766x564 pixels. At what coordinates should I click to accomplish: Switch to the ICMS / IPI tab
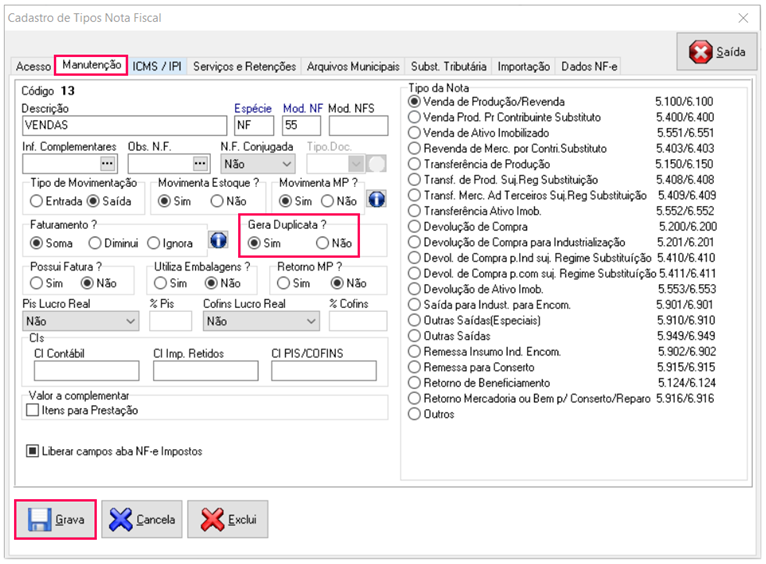(x=158, y=66)
